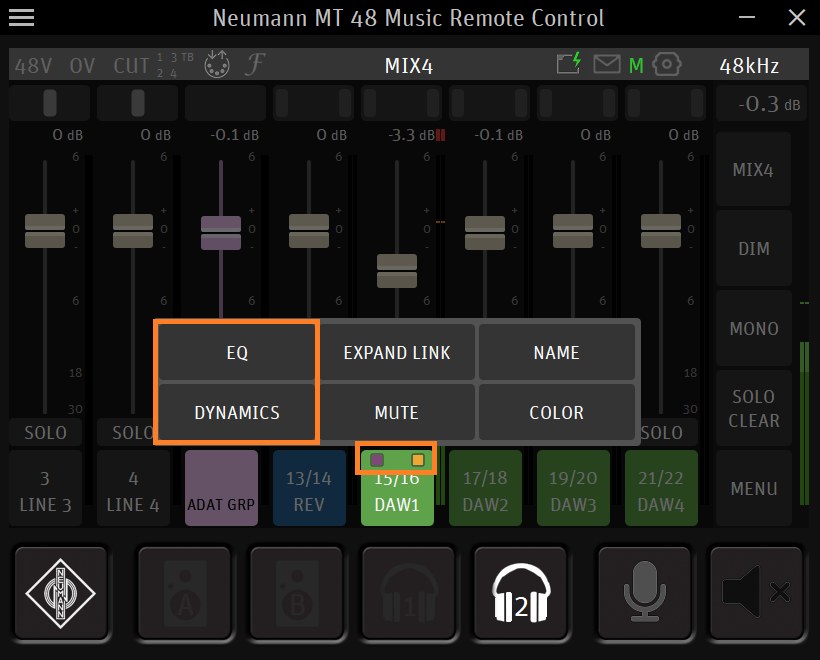The width and height of the screenshot is (820, 660).
Task: Select headphone 2 output
Action: coord(521,593)
